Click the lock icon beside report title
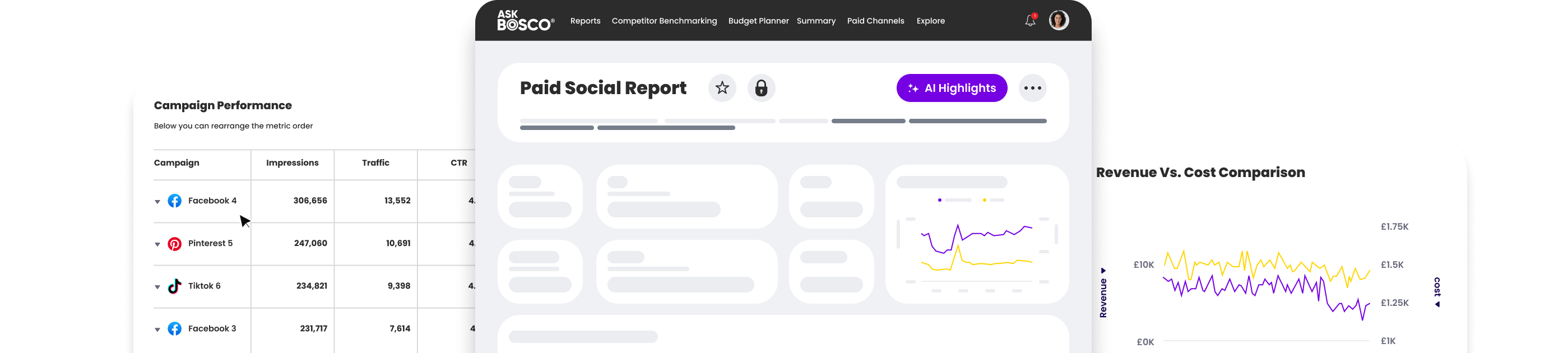Image resolution: width=1568 pixels, height=353 pixels. point(761,89)
